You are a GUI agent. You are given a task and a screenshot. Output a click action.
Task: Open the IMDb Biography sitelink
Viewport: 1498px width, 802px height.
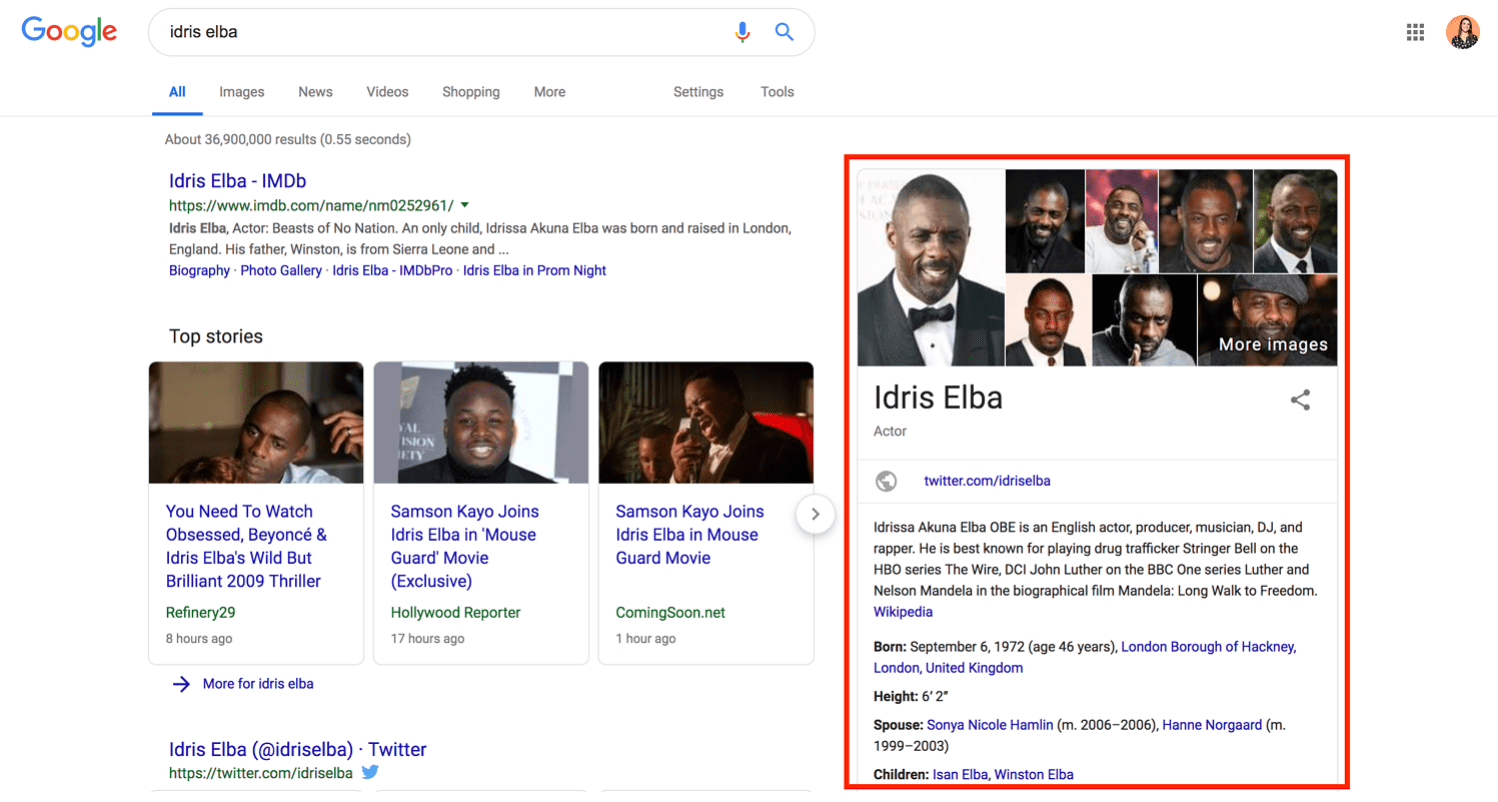point(199,270)
